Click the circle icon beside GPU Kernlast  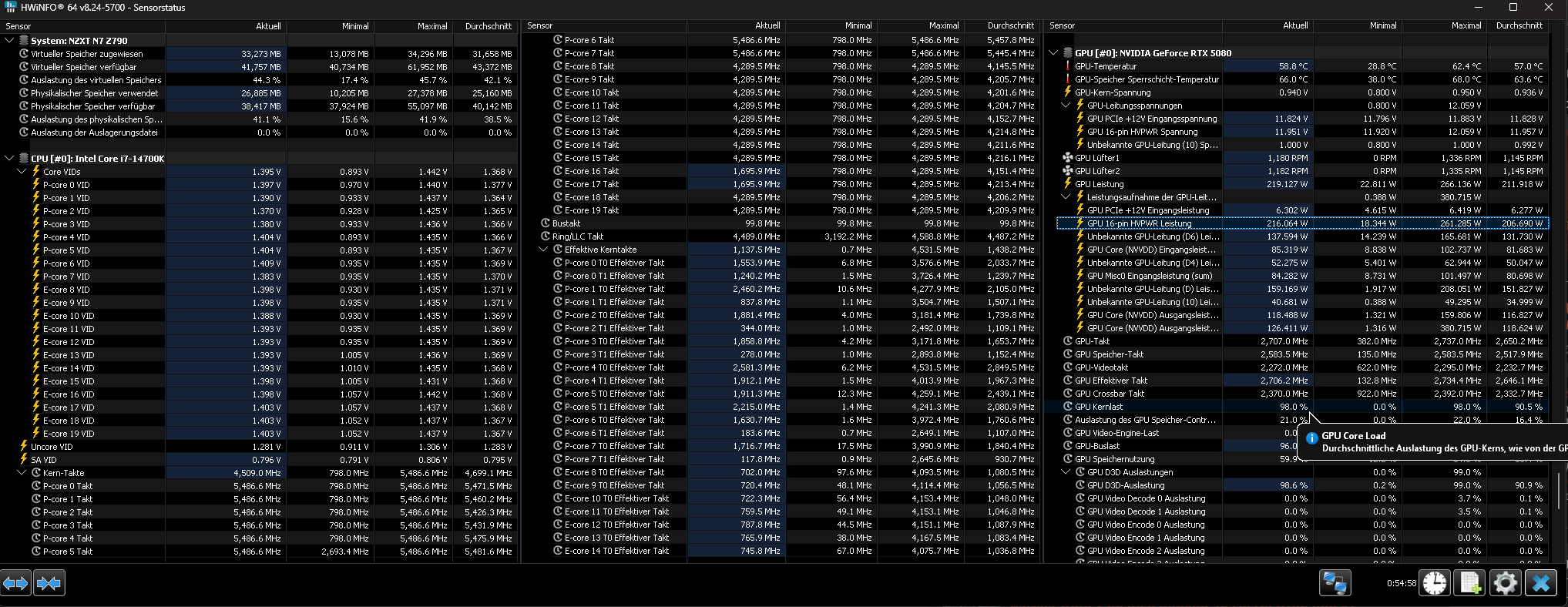1068,407
